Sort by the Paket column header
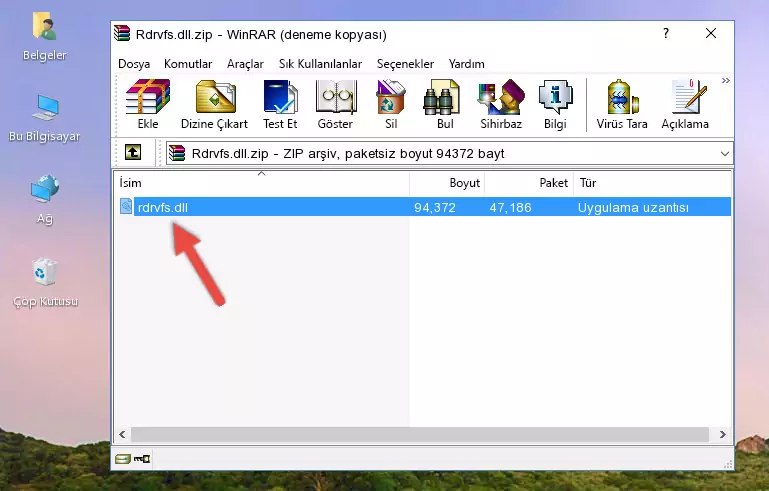The image size is (769, 491). (529, 183)
